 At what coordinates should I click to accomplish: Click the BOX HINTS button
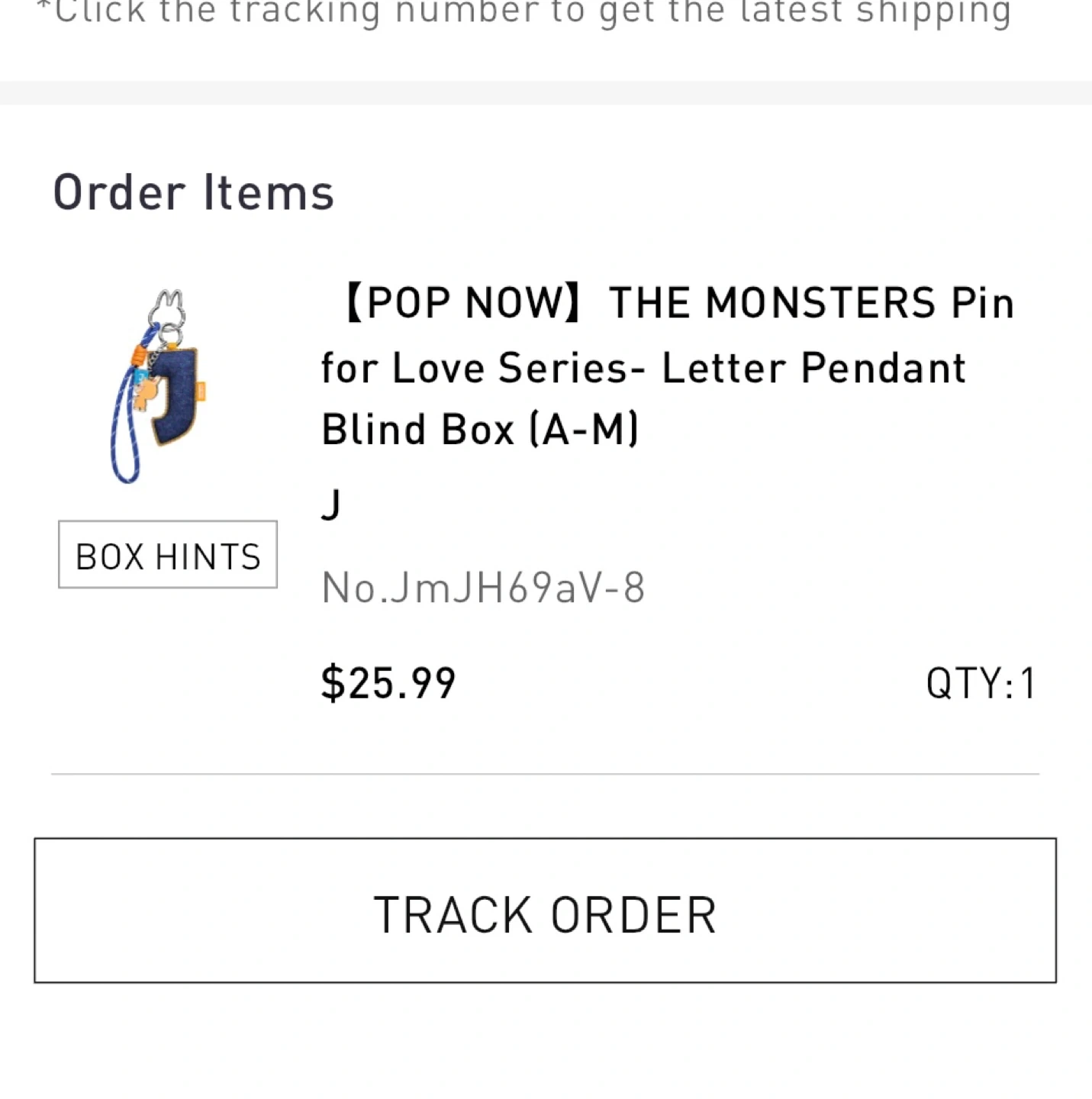tap(168, 555)
